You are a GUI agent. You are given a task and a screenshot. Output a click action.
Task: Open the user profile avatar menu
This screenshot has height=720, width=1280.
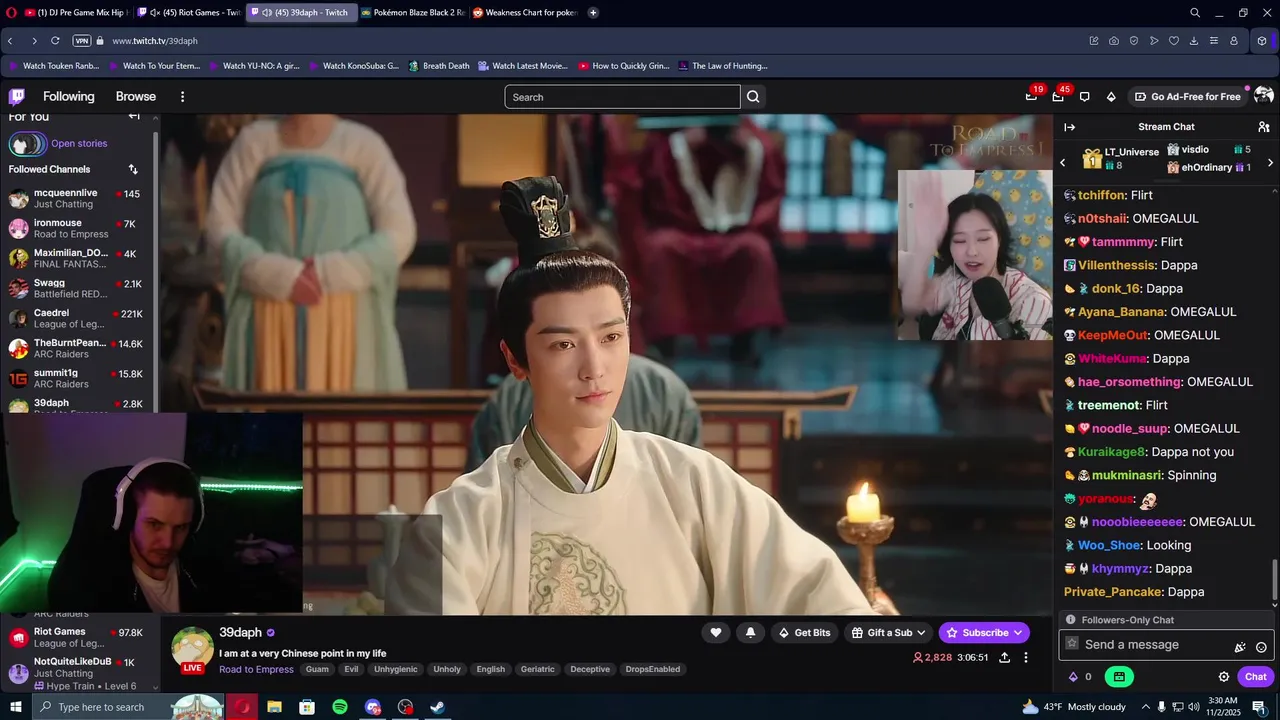(x=1263, y=96)
